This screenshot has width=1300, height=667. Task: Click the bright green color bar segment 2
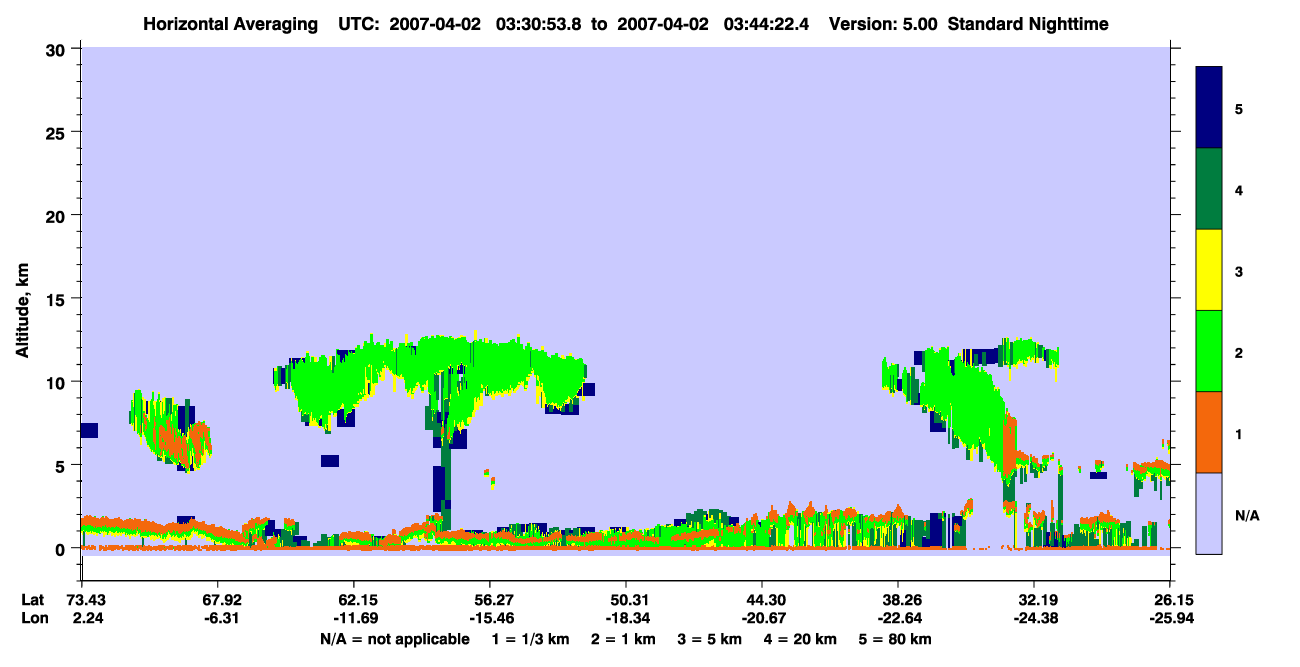pyautogui.click(x=1209, y=351)
